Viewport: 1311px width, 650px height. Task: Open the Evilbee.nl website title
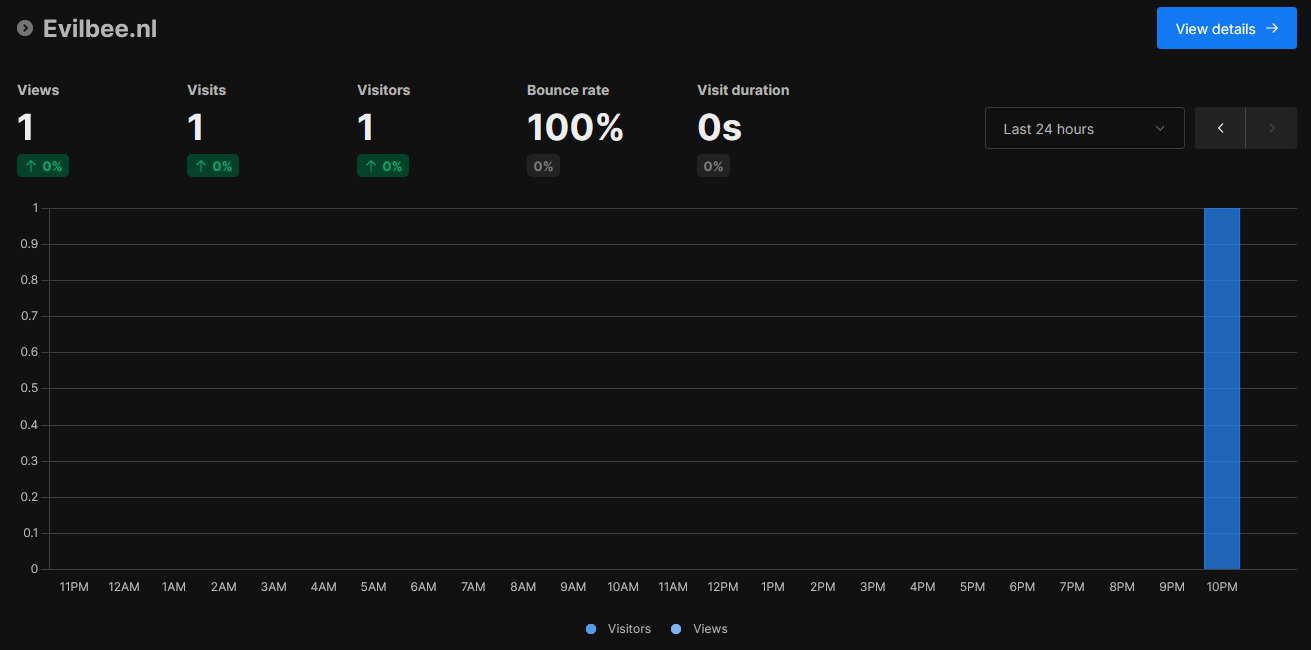pos(100,29)
